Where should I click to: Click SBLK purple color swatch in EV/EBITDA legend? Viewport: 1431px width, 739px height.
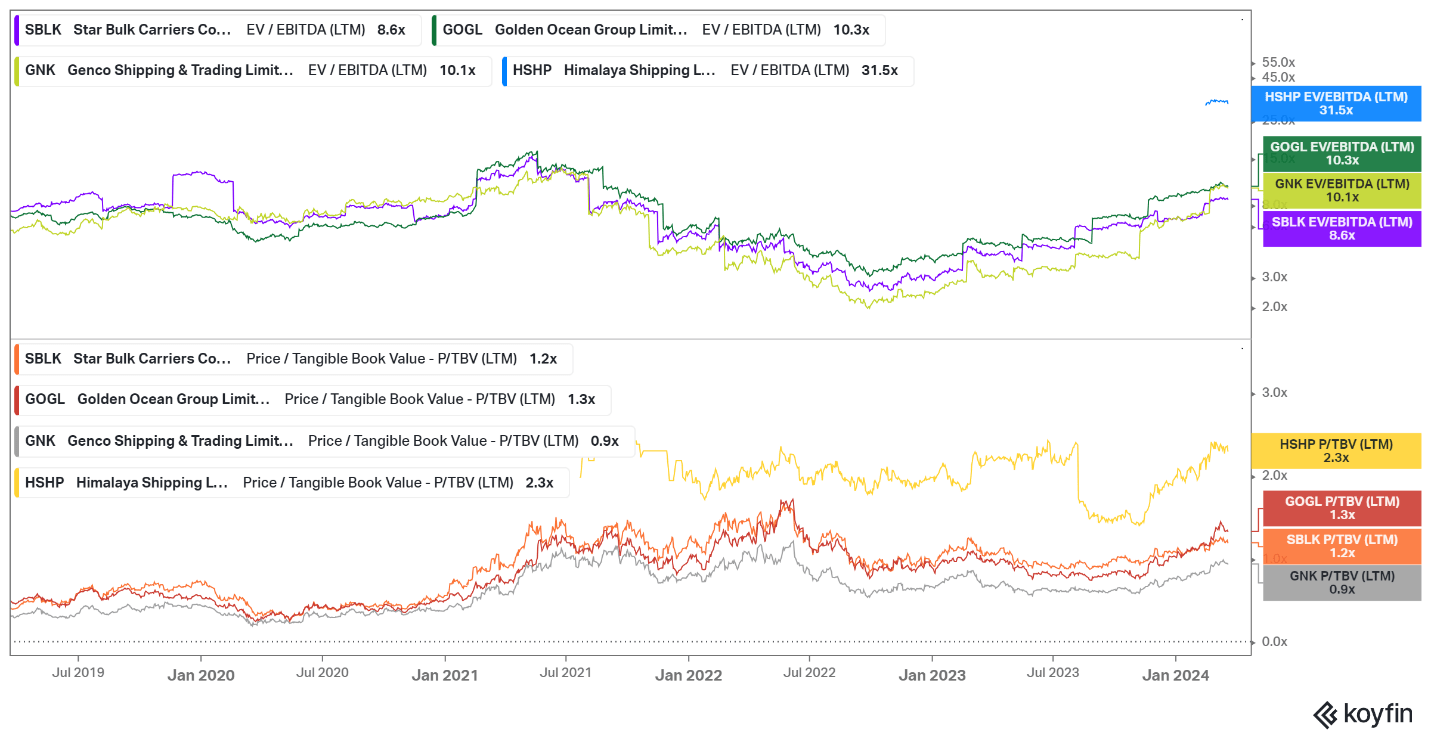point(17,30)
